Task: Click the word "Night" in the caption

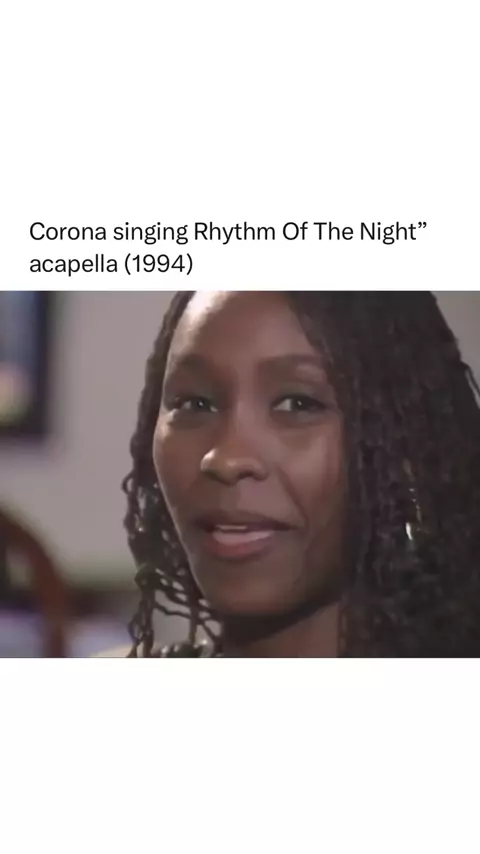Action: click(x=383, y=233)
